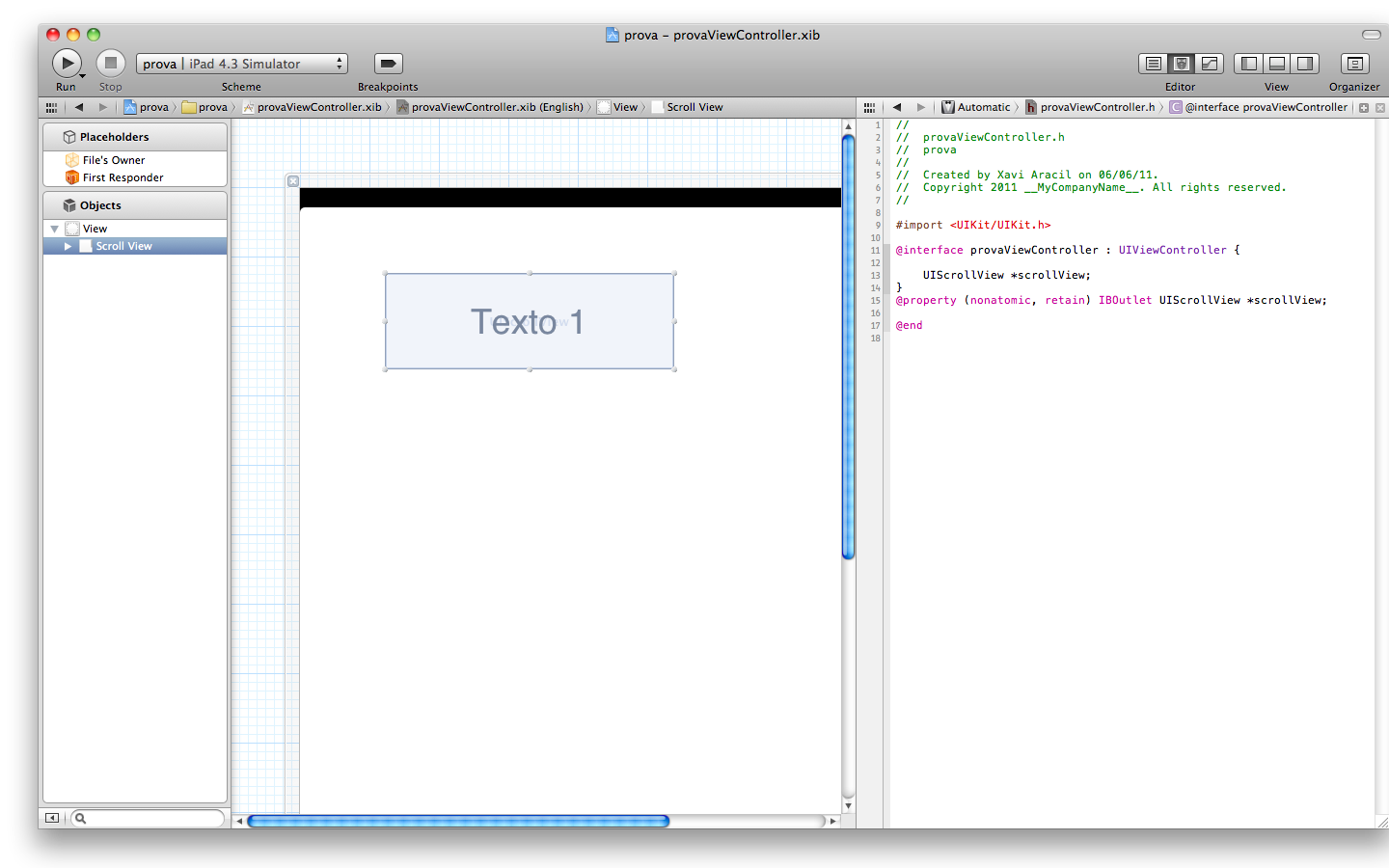Toggle the Breakpoints button
Viewport: 1389px width, 868px height.
click(388, 64)
